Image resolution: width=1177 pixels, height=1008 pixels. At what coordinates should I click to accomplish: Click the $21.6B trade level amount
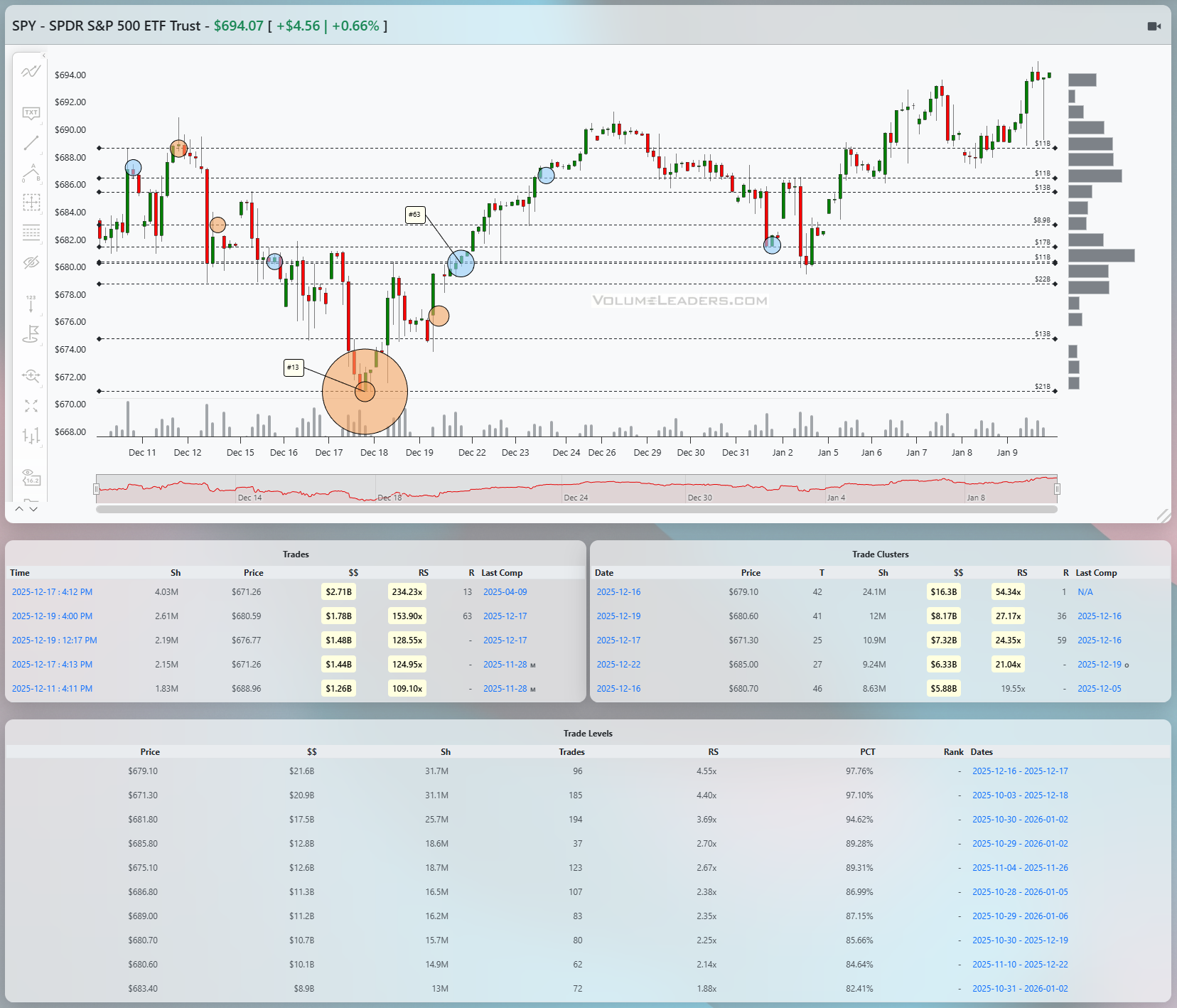(x=301, y=771)
